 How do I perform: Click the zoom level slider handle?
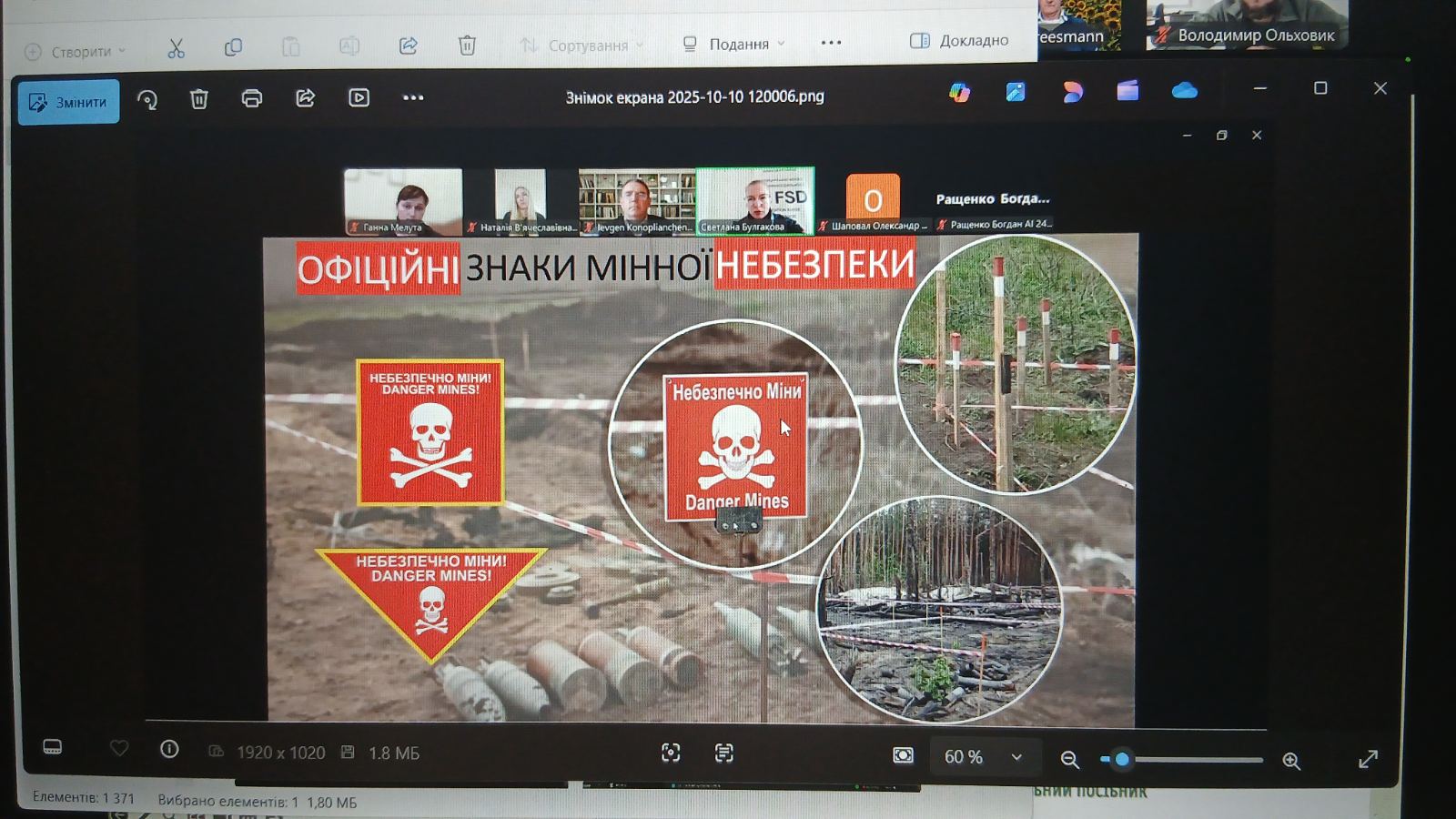1122,759
